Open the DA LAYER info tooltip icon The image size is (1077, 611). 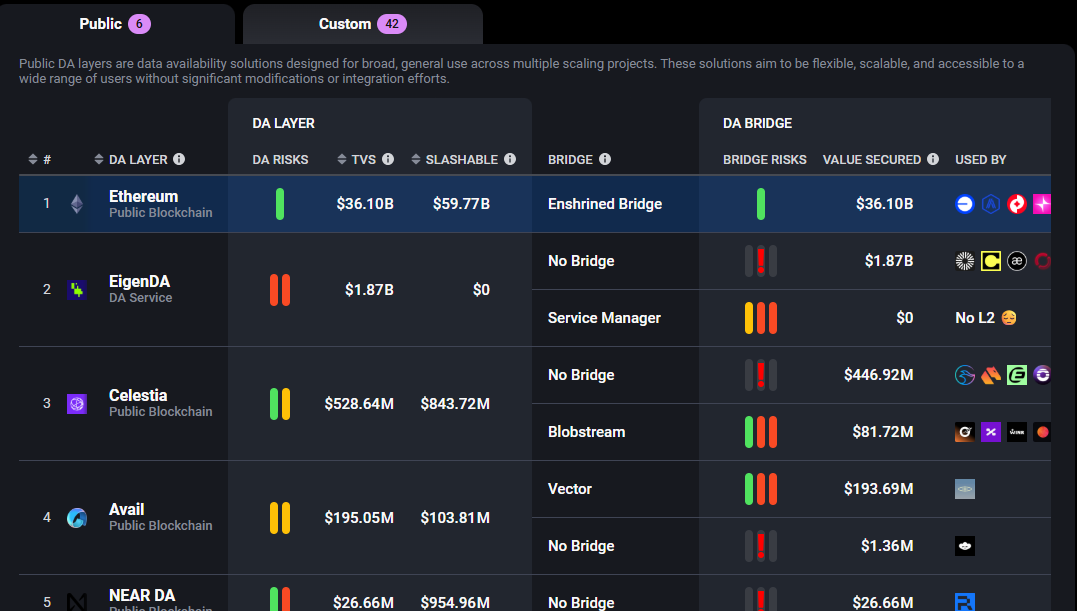coord(179,159)
